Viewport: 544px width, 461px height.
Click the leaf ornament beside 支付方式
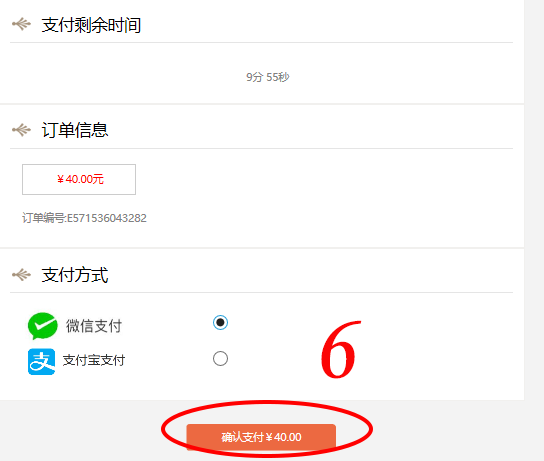pyautogui.click(x=21, y=275)
